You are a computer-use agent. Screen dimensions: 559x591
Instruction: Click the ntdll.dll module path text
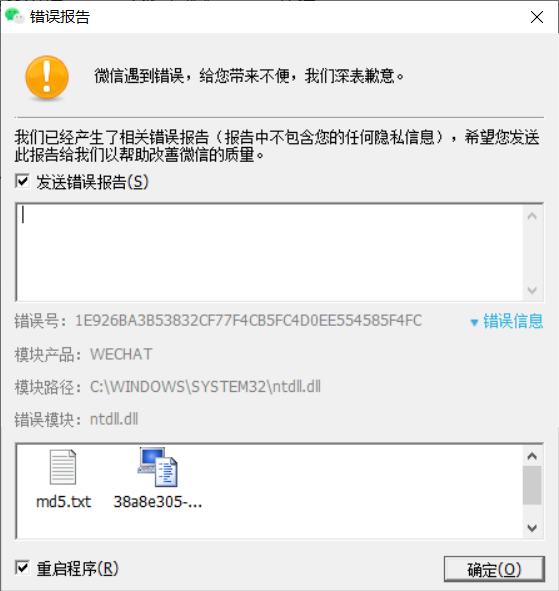[x=205, y=387]
